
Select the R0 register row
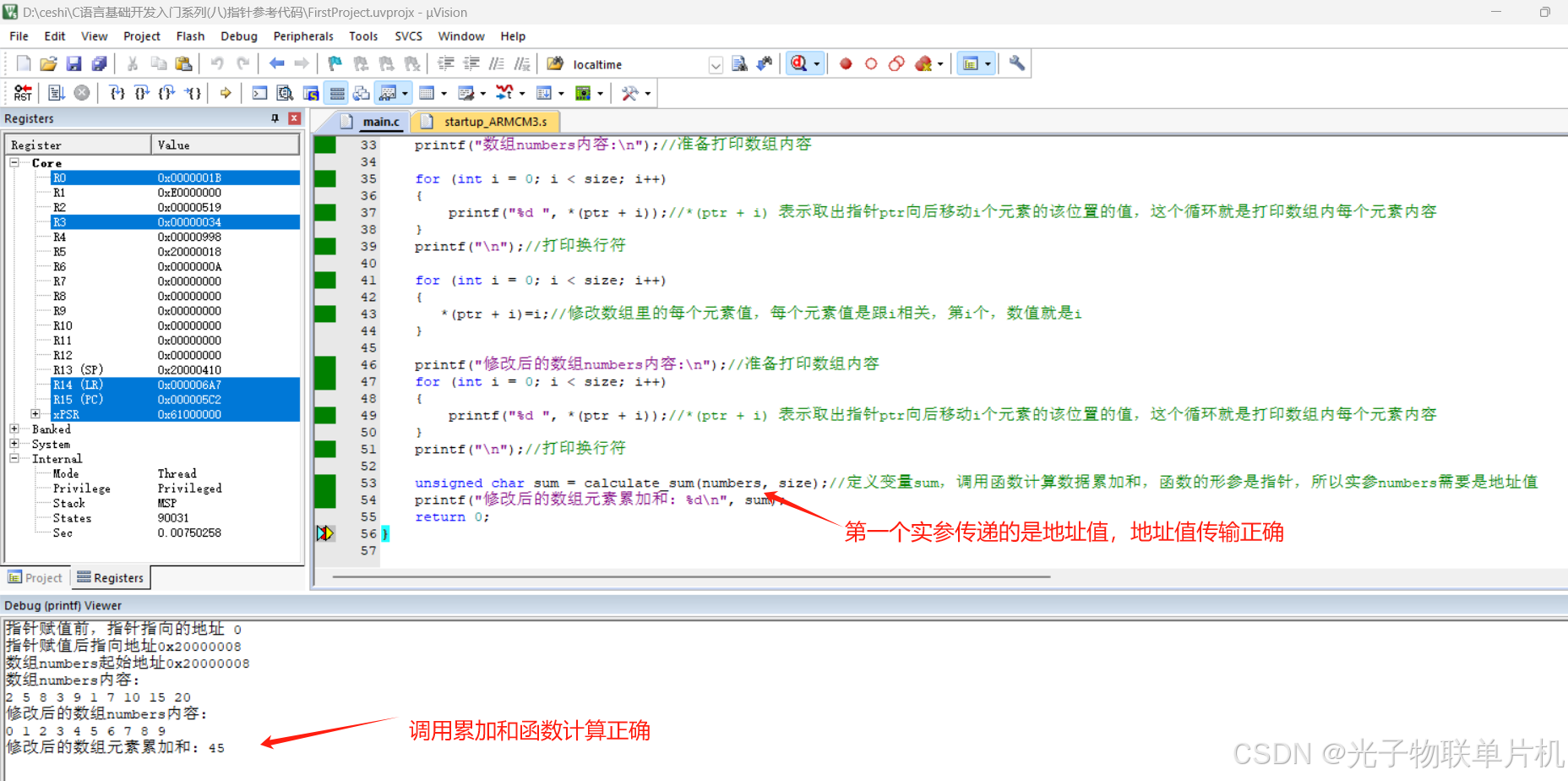176,177
